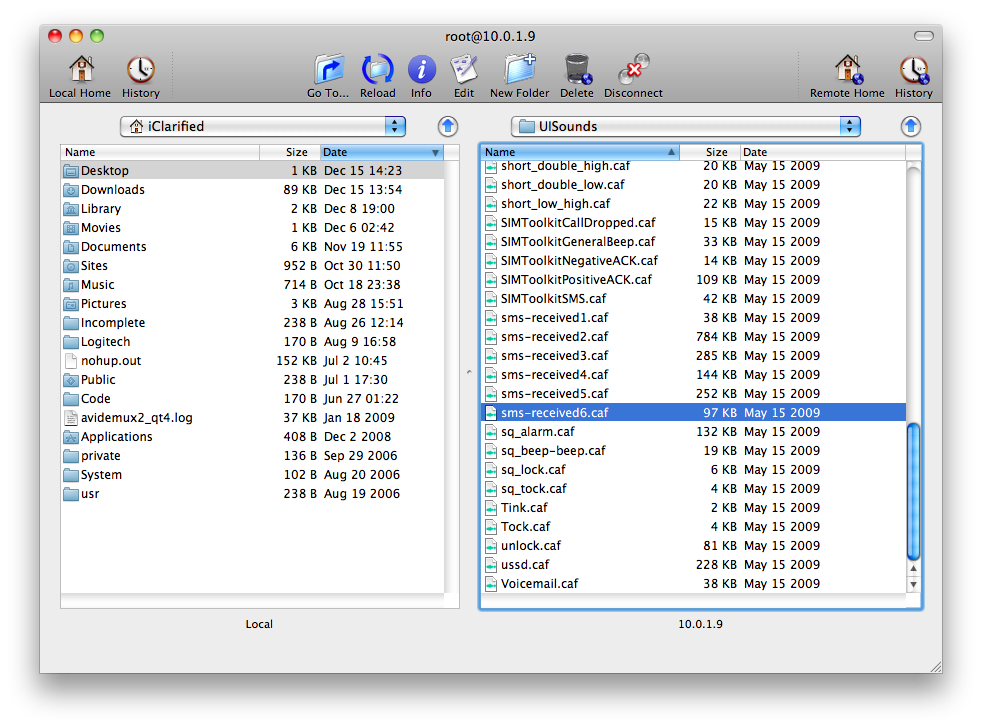Image resolution: width=982 pixels, height=728 pixels.
Task: Select the Downloads folder in local list
Action: 112,190
